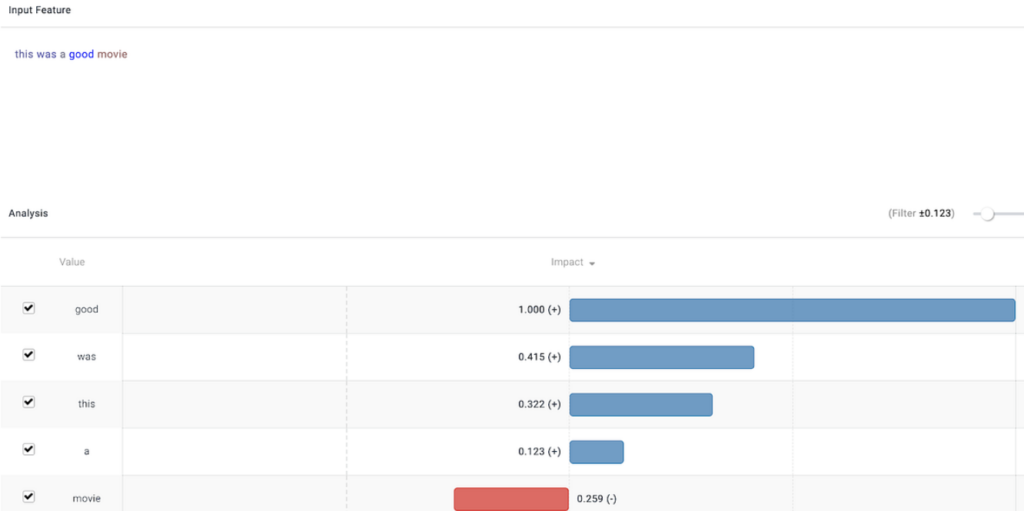Toggle the 'was' row checkbox
The image size is (1024, 511).
point(29,355)
